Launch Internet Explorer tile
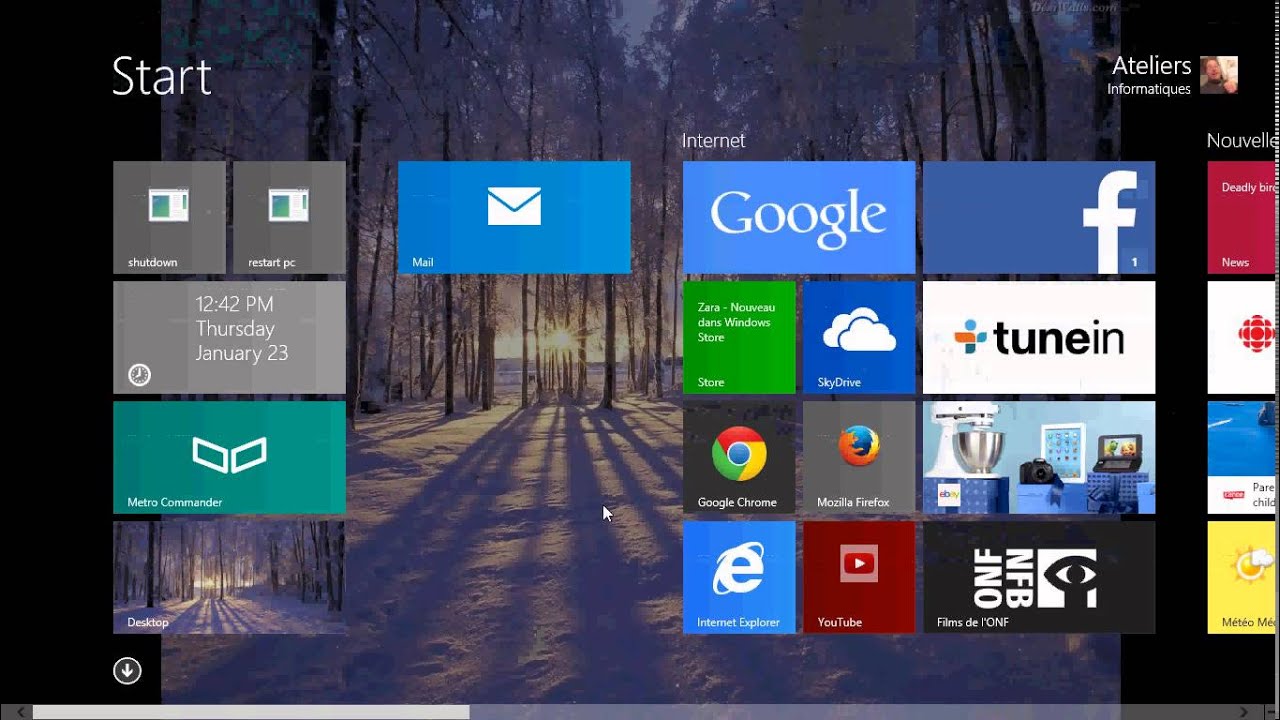 739,577
